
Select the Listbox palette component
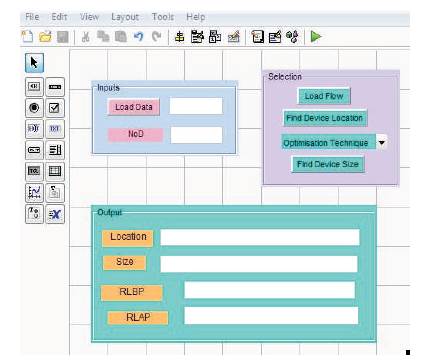[x=55, y=150]
